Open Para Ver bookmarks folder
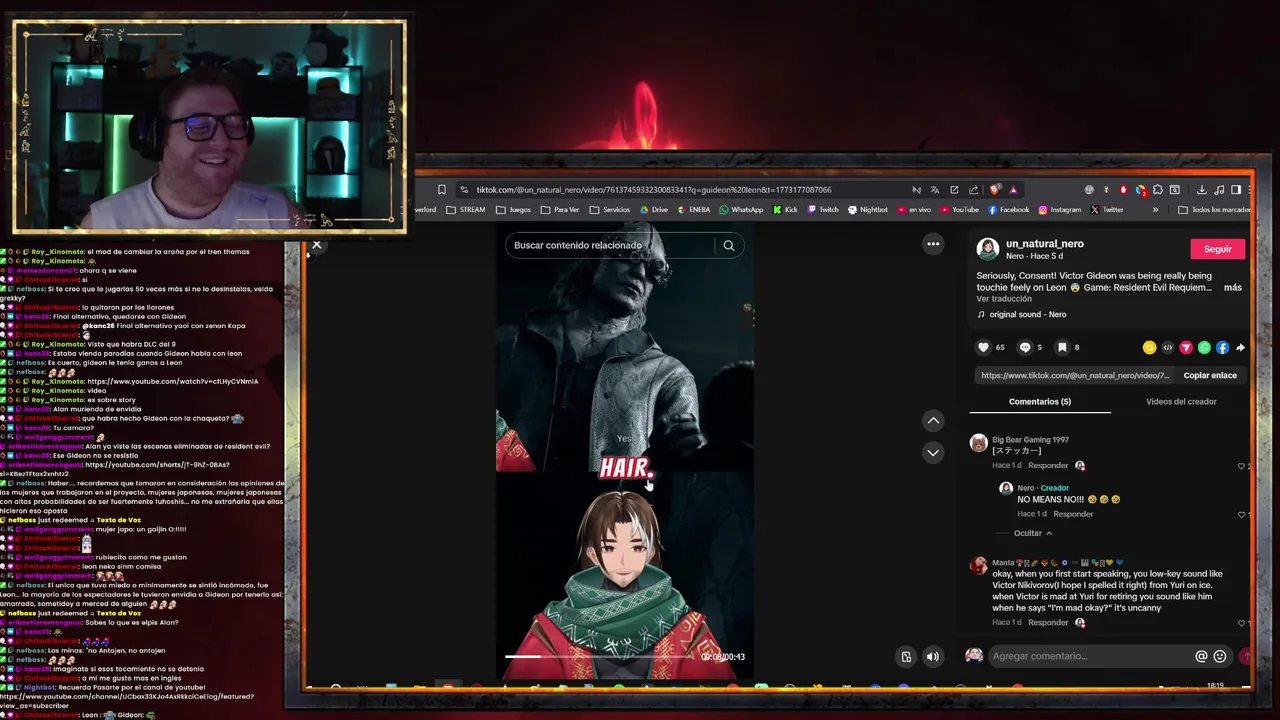 560,210
